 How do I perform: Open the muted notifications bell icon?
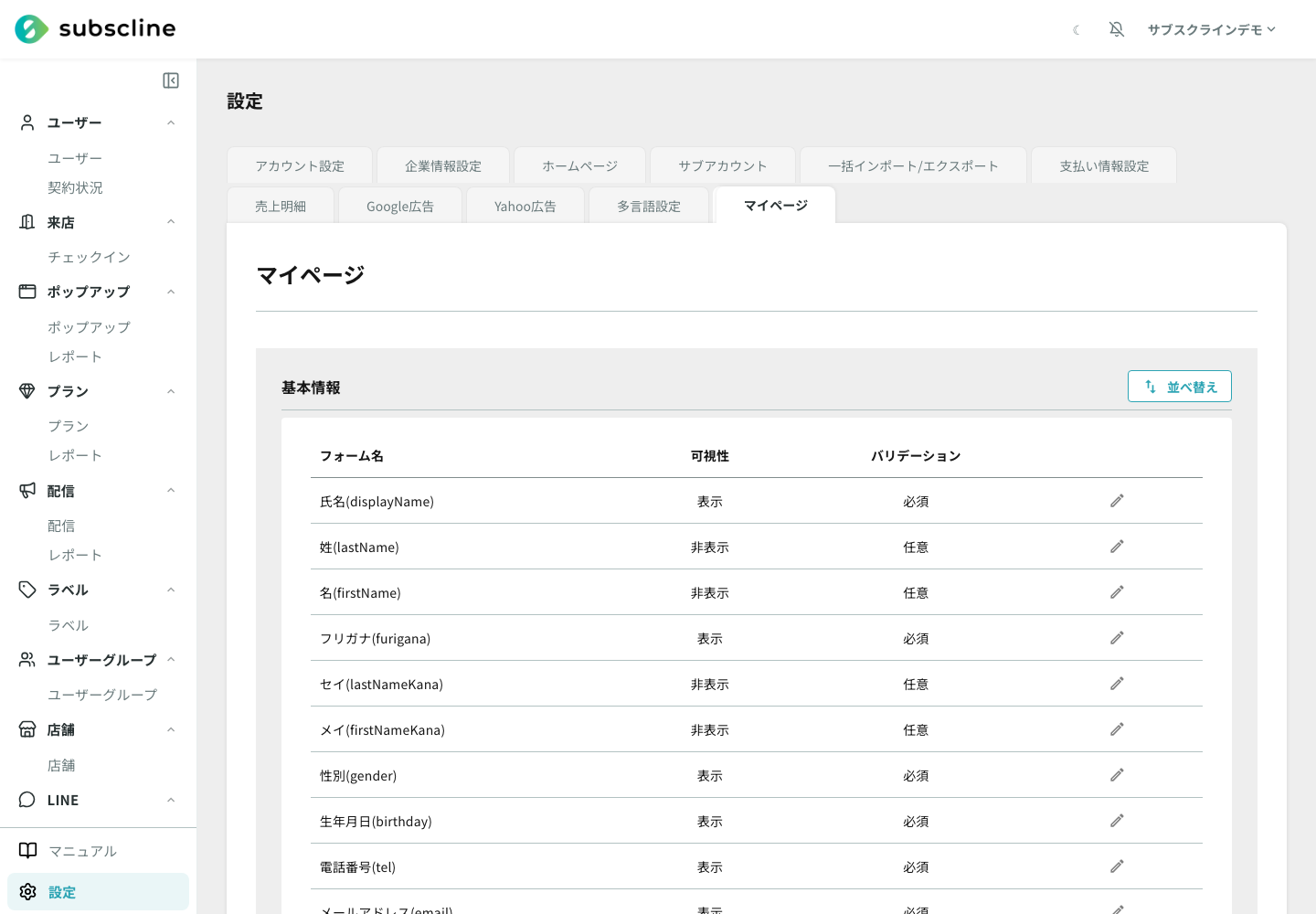[1117, 29]
